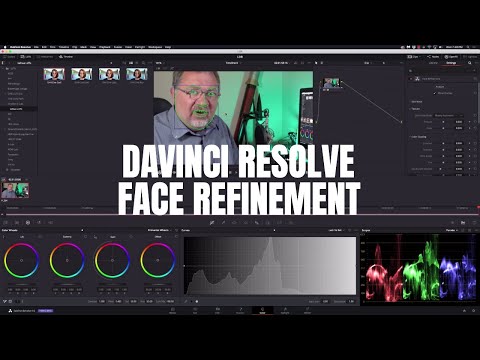
Task: Open the Motion Effects palette
Action: point(51,222)
